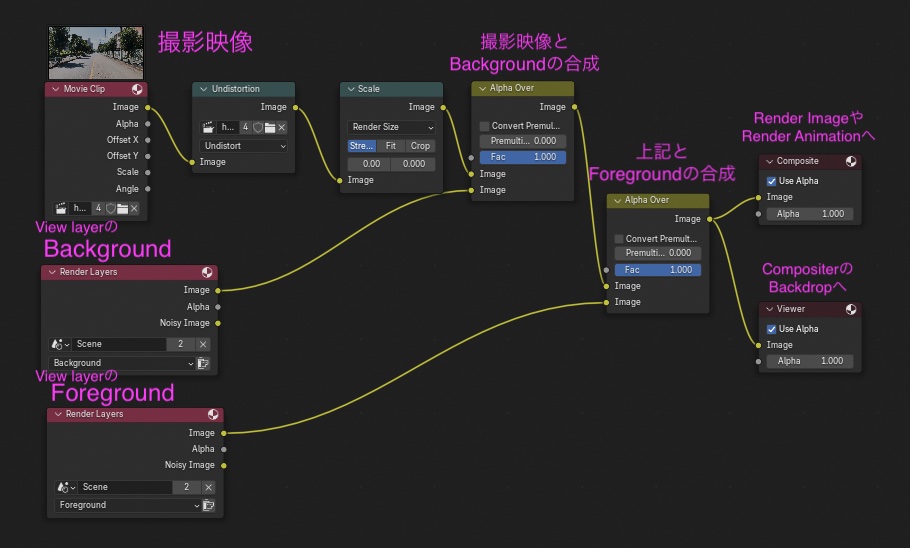Image resolution: width=910 pixels, height=548 pixels.
Task: Click the clapperboard clip browser in the Undistortion node
Action: 208,127
